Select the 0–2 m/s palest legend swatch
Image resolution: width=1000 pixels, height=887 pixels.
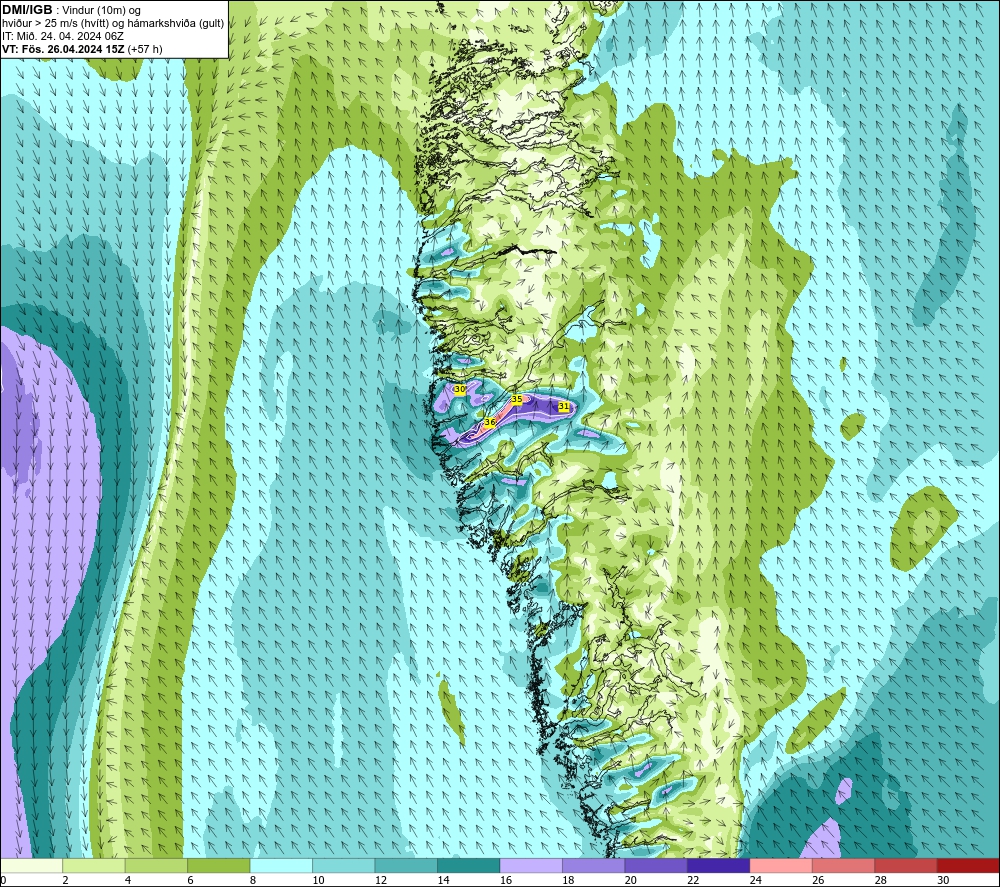pyautogui.click(x=31, y=865)
